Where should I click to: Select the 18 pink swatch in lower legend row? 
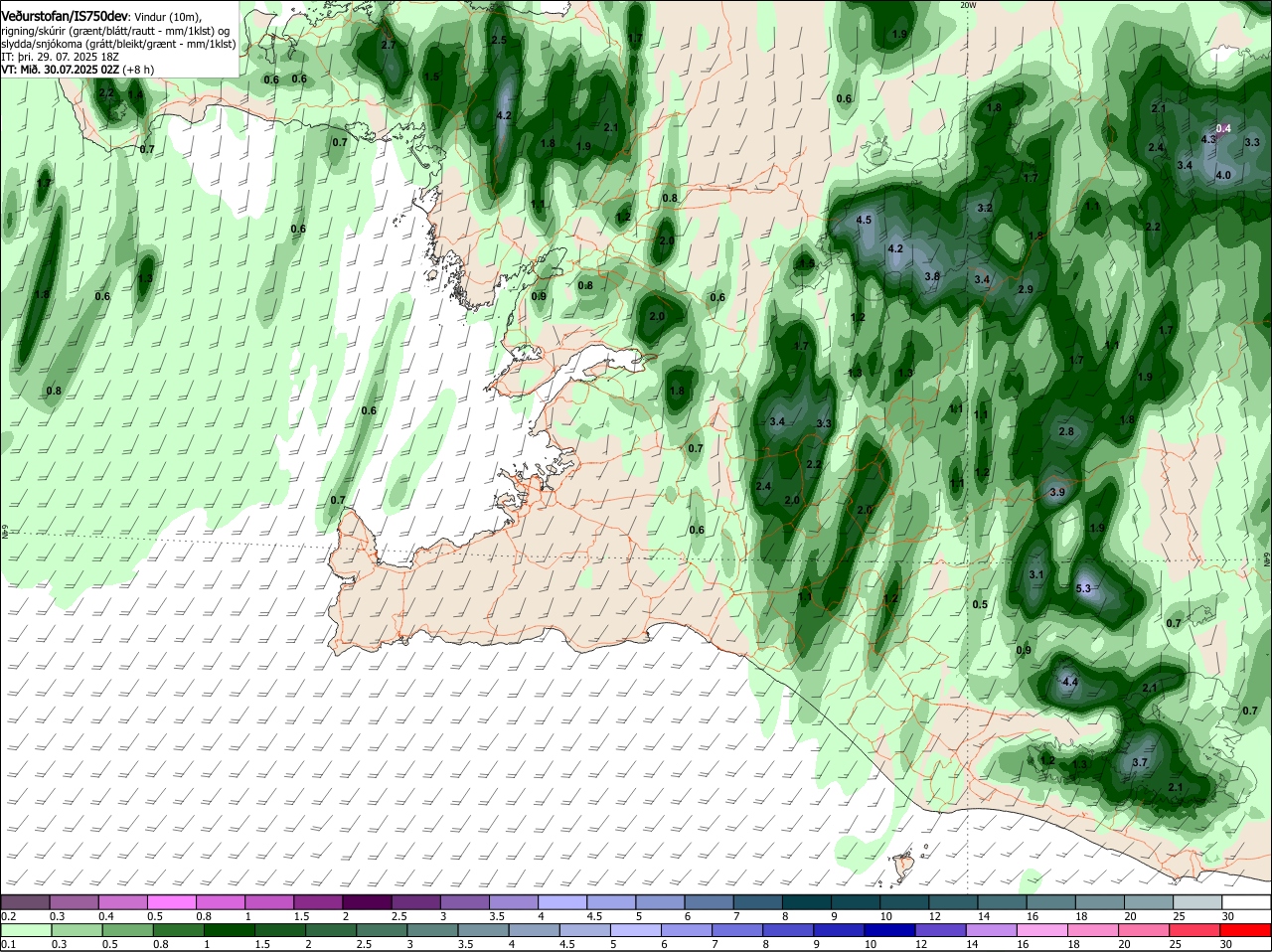click(x=1094, y=929)
